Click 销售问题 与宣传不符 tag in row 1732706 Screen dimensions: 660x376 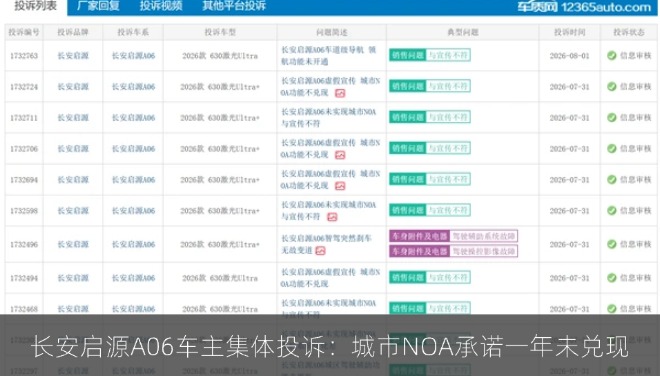pyautogui.click(x=430, y=148)
